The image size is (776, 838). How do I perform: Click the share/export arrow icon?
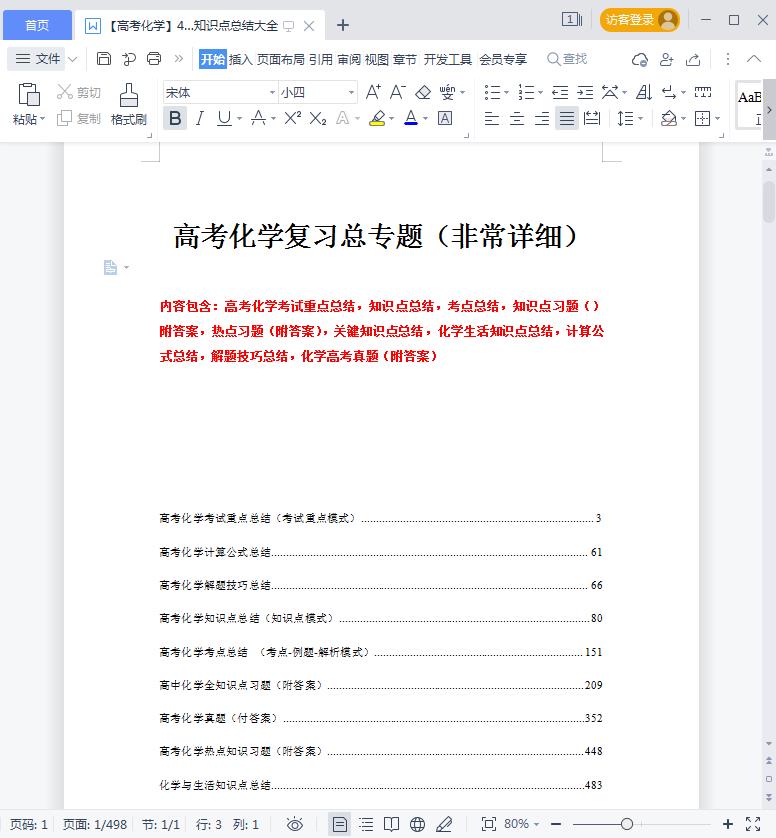[693, 59]
